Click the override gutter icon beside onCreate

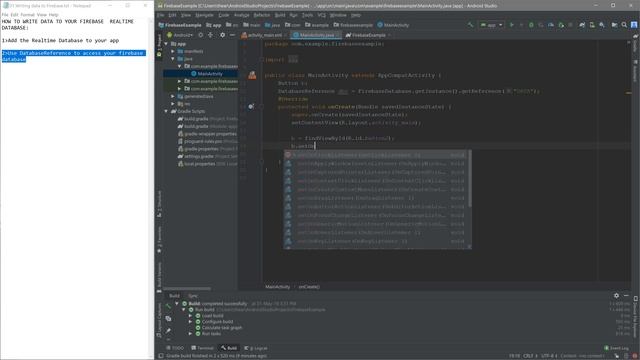click(x=251, y=107)
